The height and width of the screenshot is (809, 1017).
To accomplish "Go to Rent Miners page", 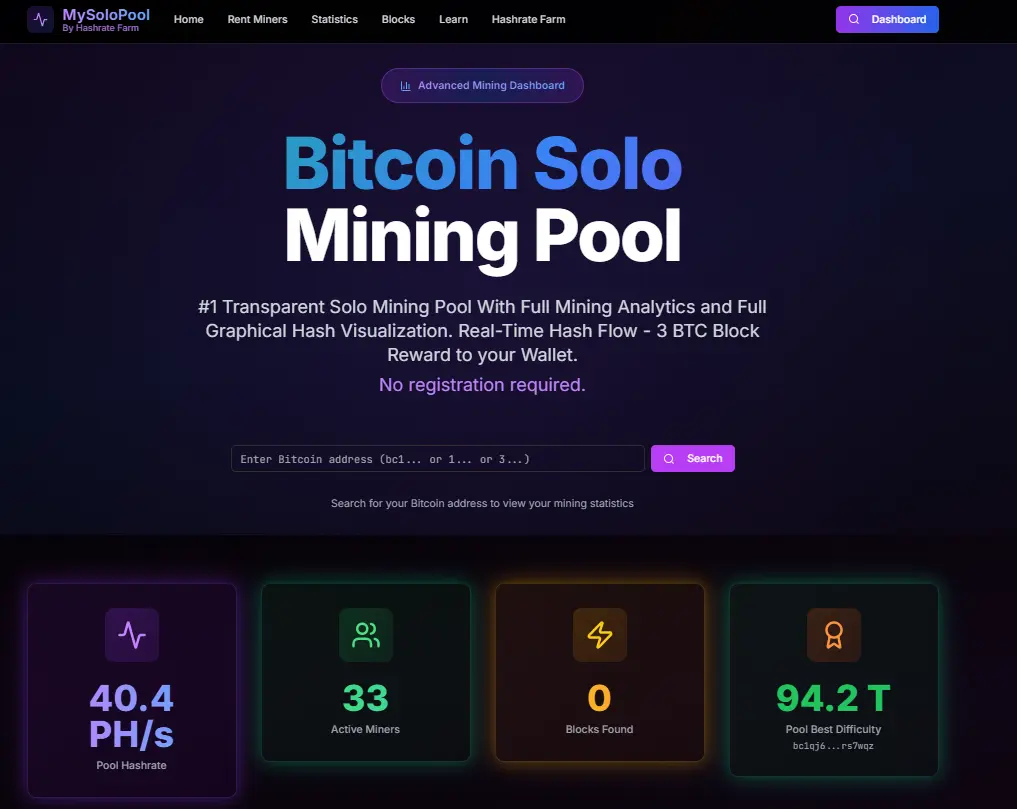I will click(x=257, y=20).
